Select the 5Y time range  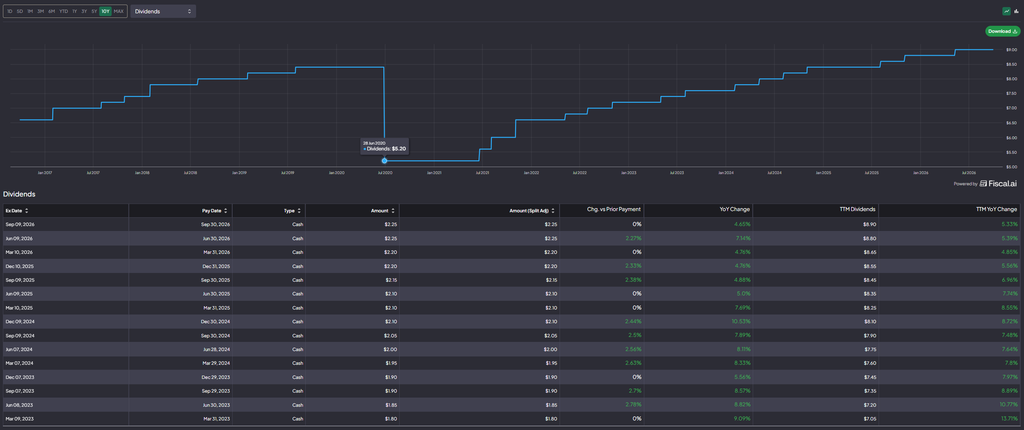pos(94,11)
